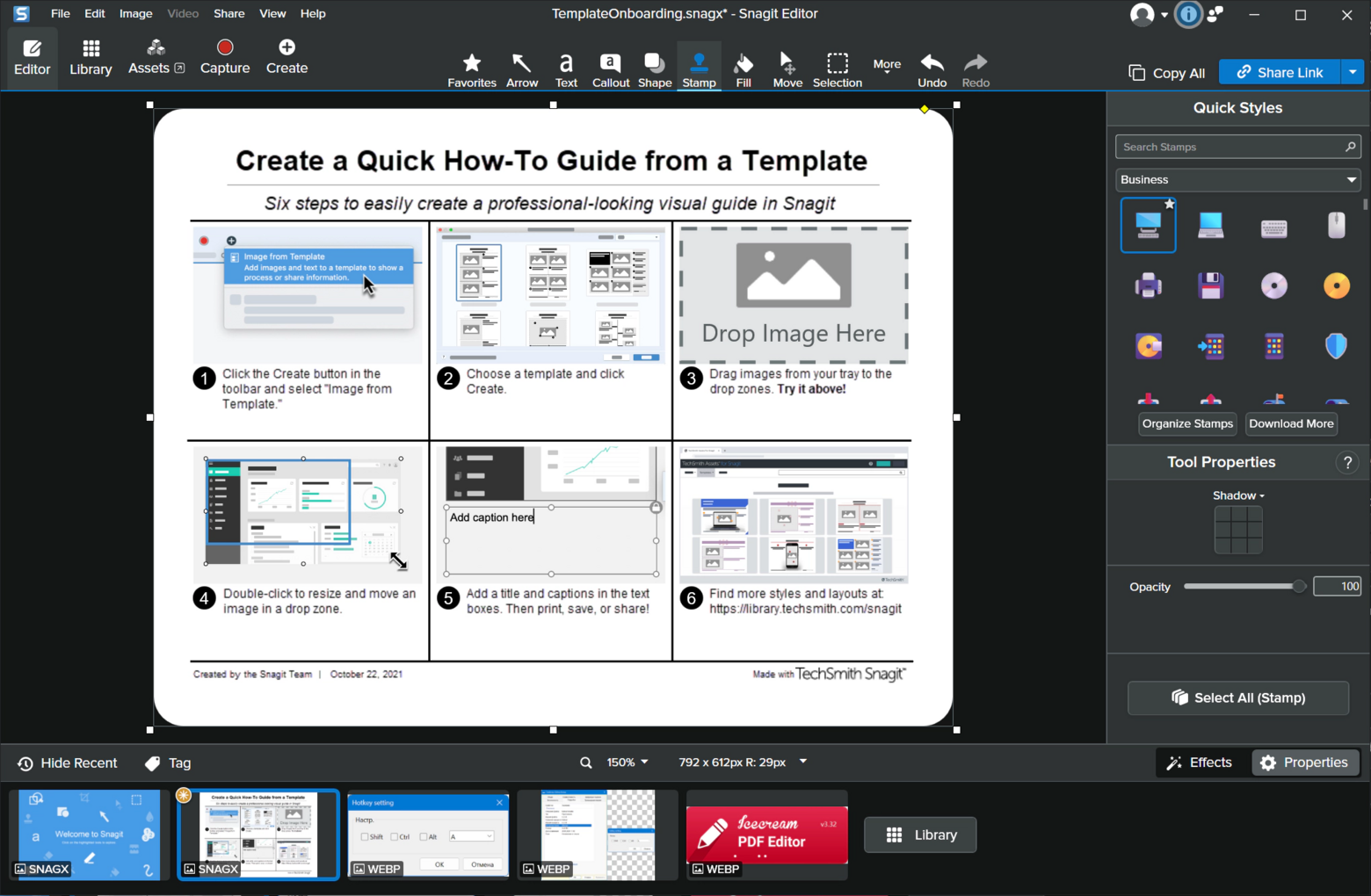Open the Share menu
The image size is (1371, 896).
pyautogui.click(x=228, y=14)
